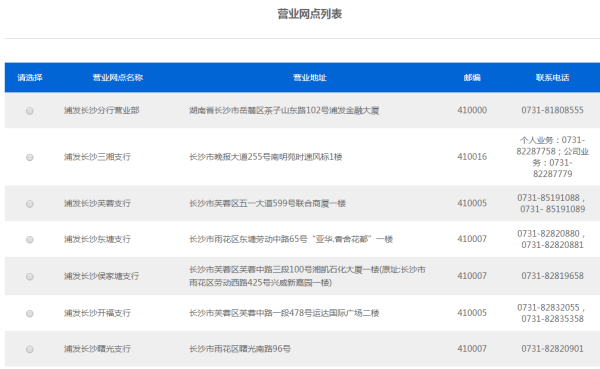Click branch name 浦发长沙曙光支行
Viewport: 600px width, 369px height.
click(x=97, y=349)
